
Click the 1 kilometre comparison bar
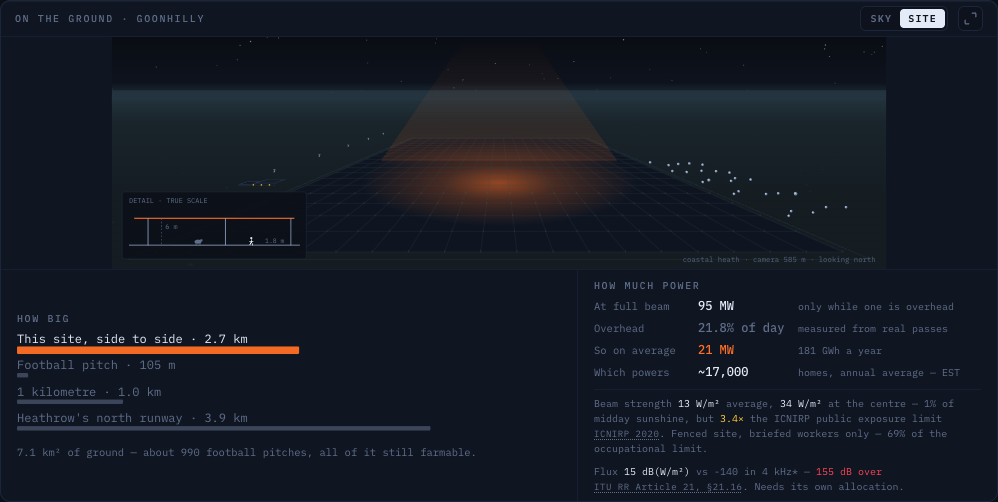click(70, 402)
